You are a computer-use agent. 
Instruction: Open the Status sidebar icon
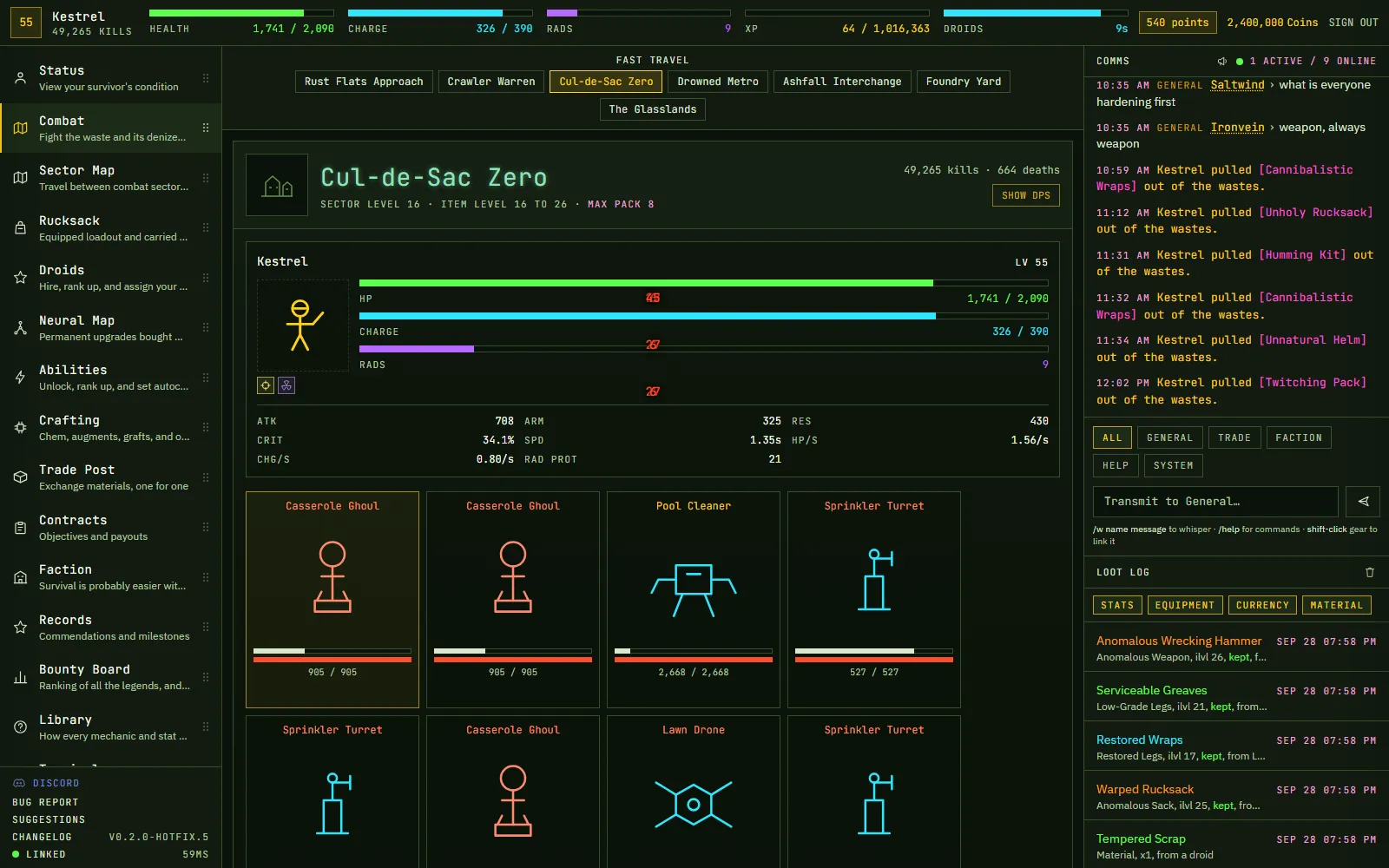(20, 78)
